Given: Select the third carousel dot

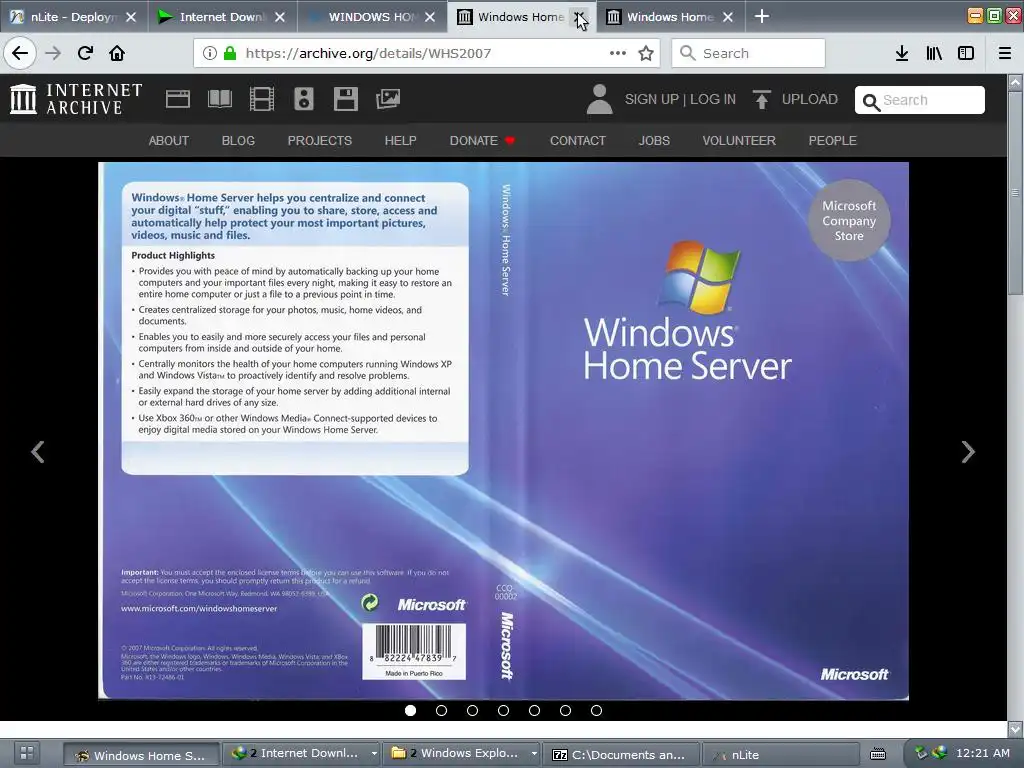Looking at the screenshot, I should tap(472, 711).
